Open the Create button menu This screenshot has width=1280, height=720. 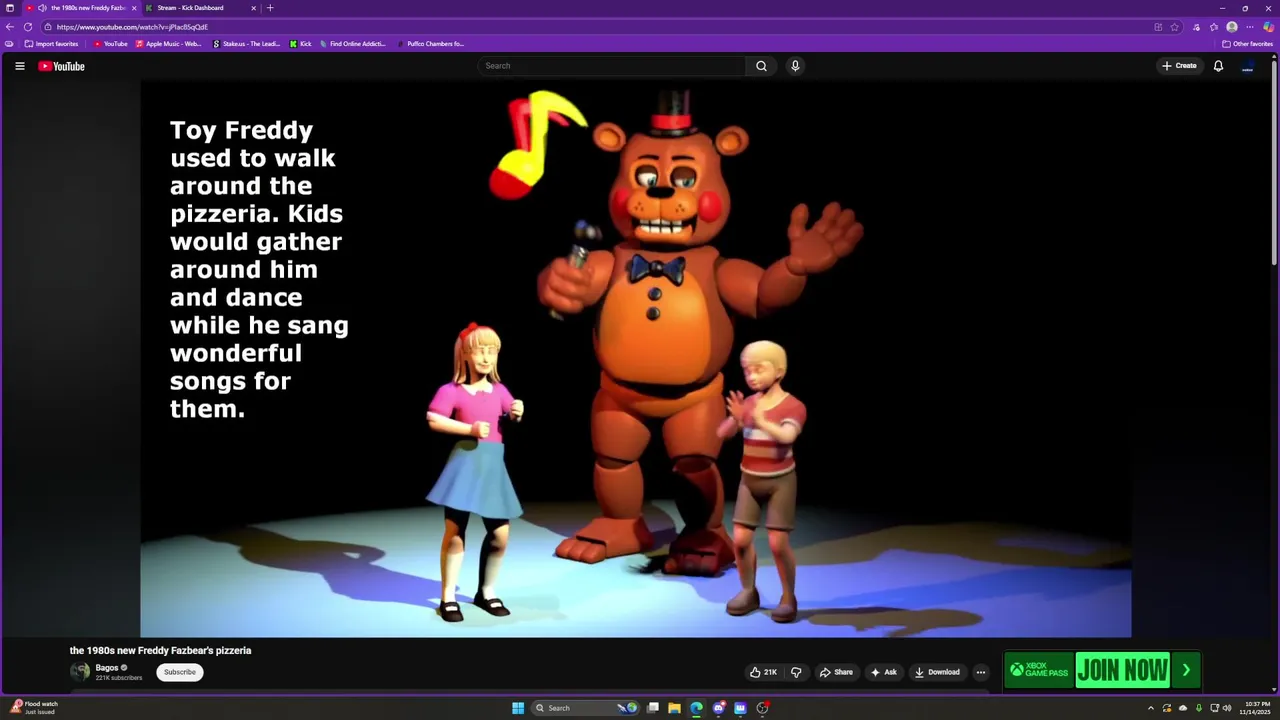pos(1179,66)
